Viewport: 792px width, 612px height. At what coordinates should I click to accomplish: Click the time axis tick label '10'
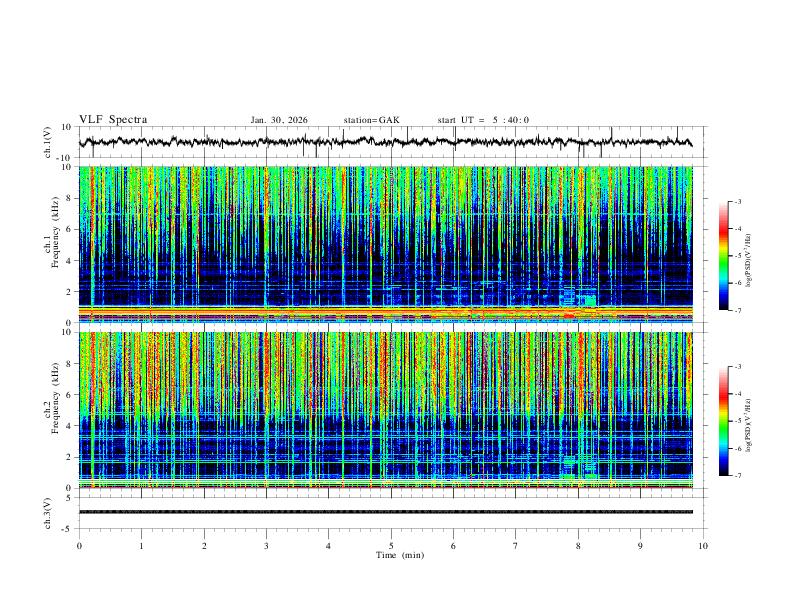pyautogui.click(x=703, y=546)
